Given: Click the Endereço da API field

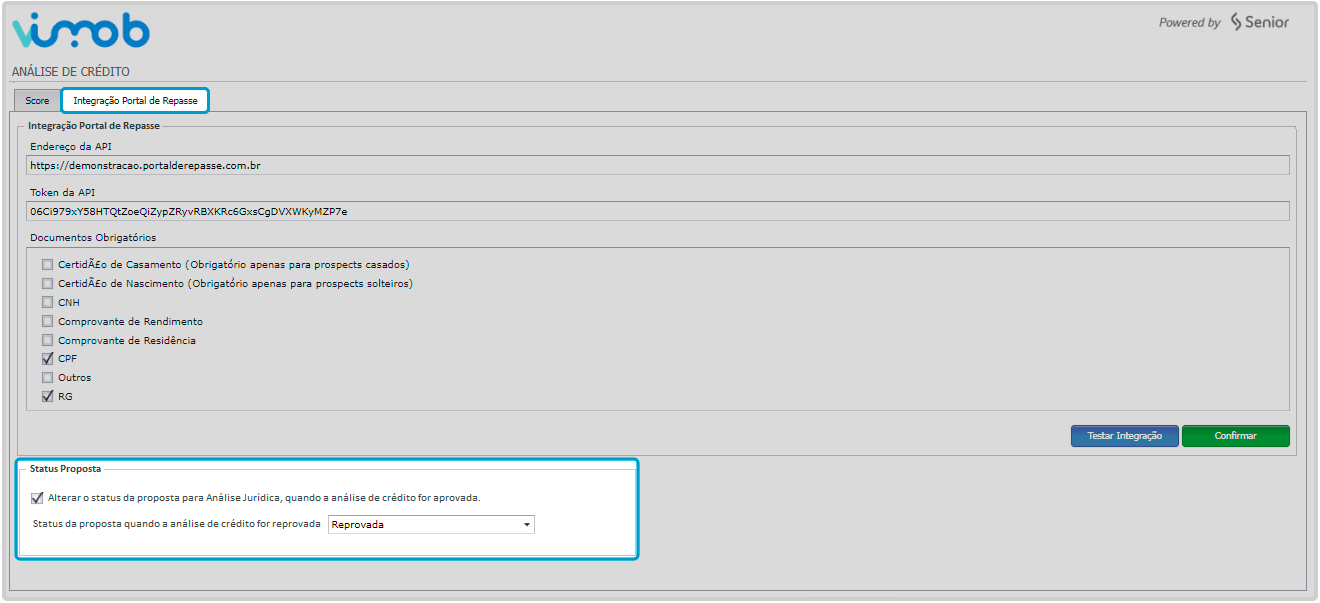Looking at the screenshot, I should point(658,165).
